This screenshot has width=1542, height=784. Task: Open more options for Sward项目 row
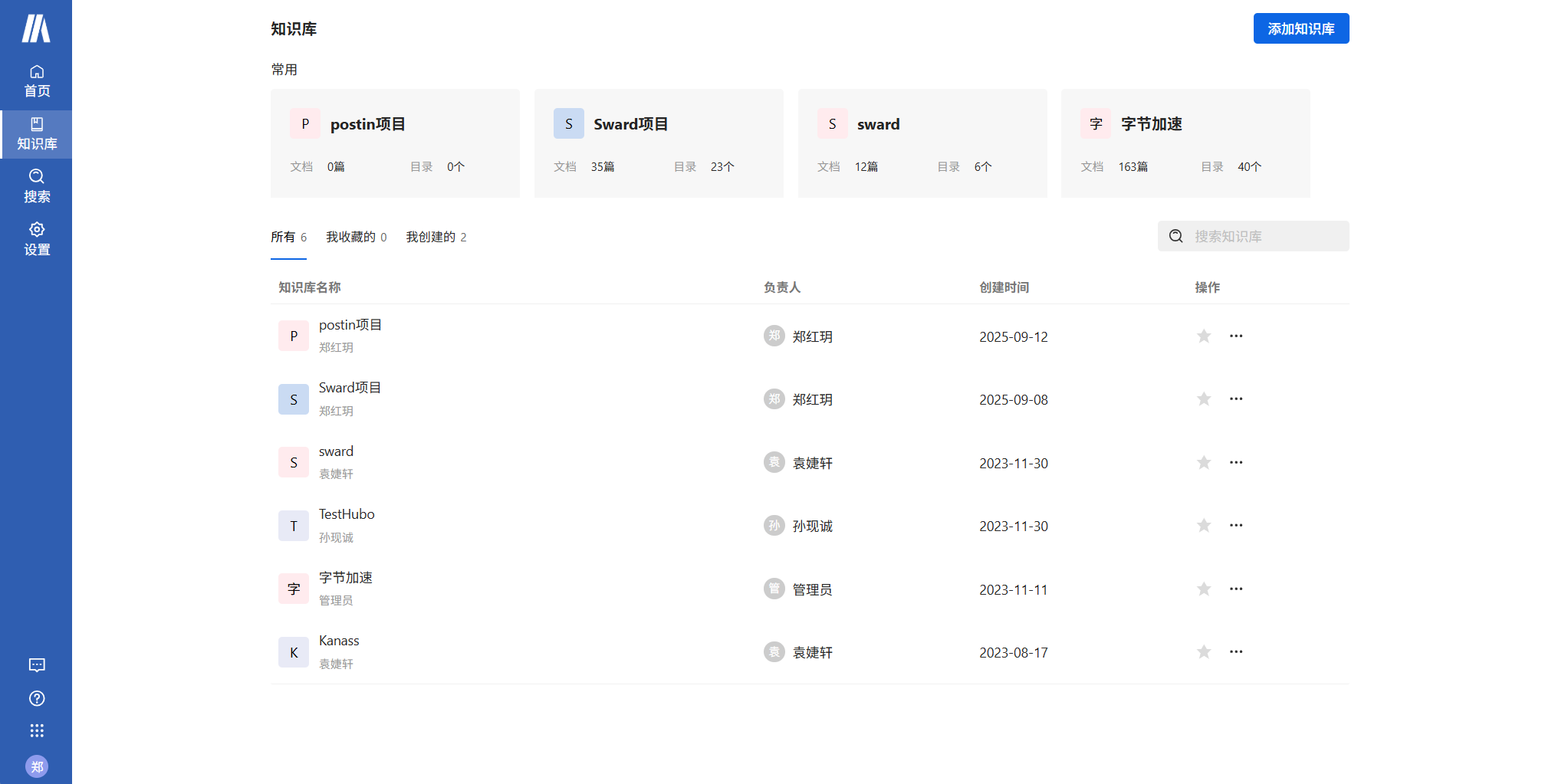click(x=1236, y=399)
